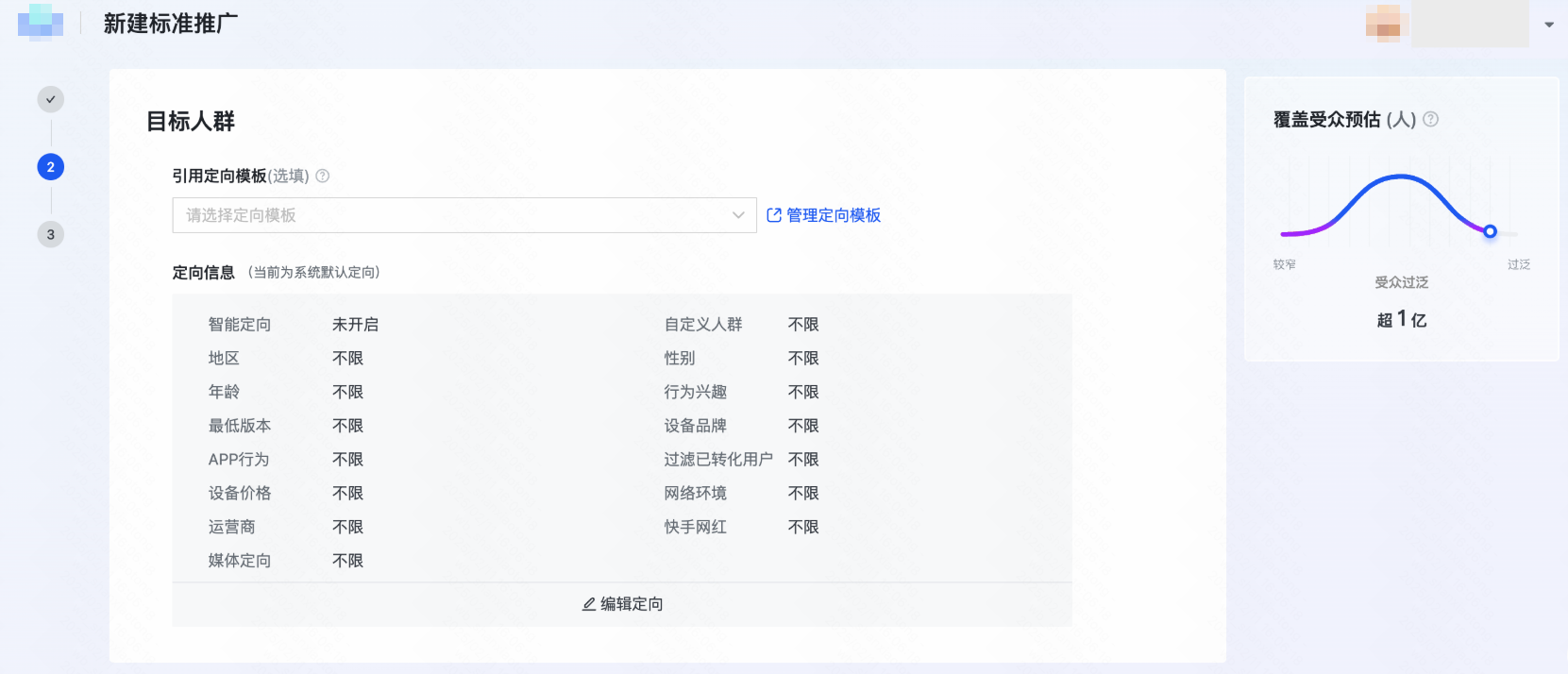Click the 设备品牌 row label
This screenshot has width=1568, height=674.
[696, 426]
